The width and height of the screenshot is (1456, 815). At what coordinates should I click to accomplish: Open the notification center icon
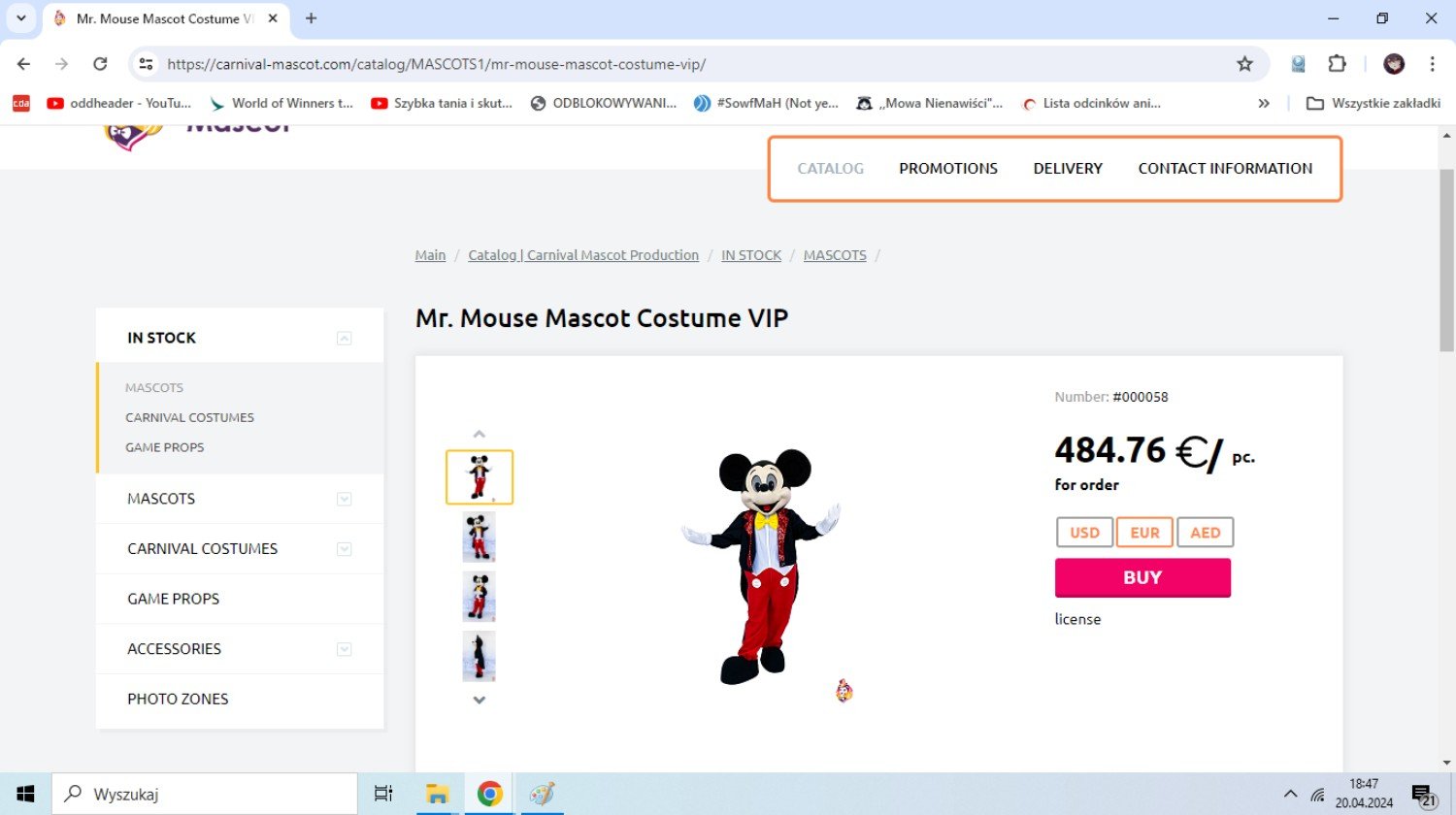coord(1424,795)
